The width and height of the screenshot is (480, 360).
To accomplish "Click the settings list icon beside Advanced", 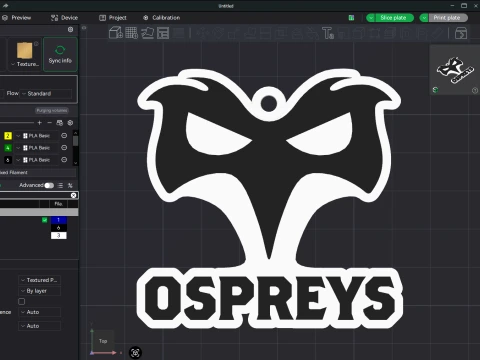I will (60, 185).
